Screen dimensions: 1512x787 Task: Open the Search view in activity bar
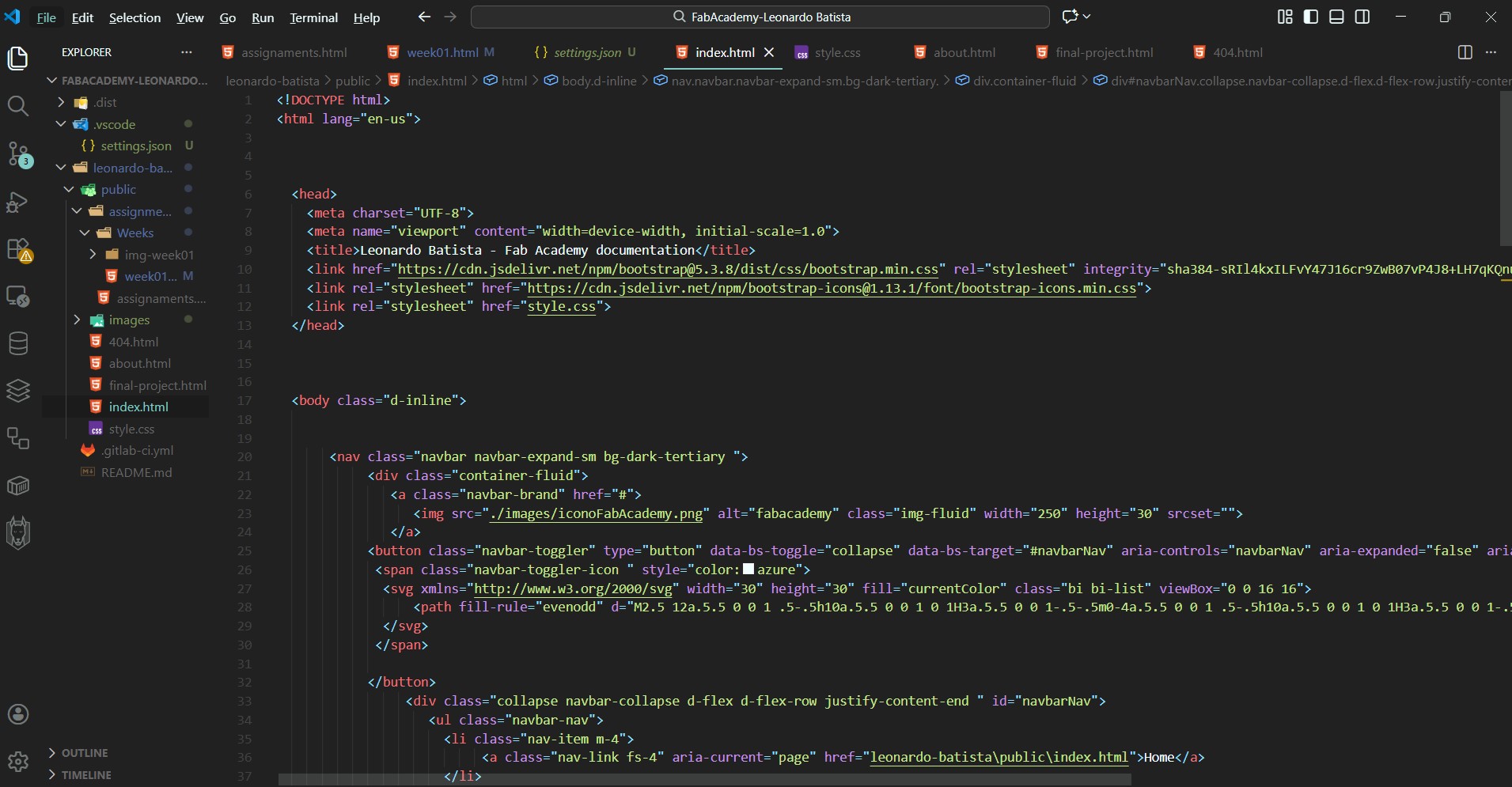(x=17, y=105)
